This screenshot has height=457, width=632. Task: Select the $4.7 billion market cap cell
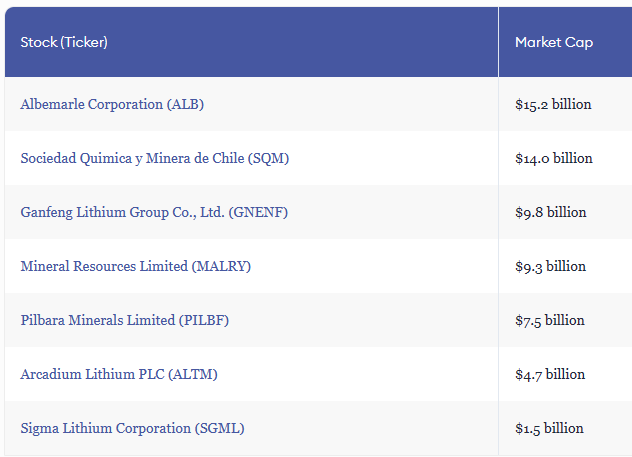[x=565, y=374]
